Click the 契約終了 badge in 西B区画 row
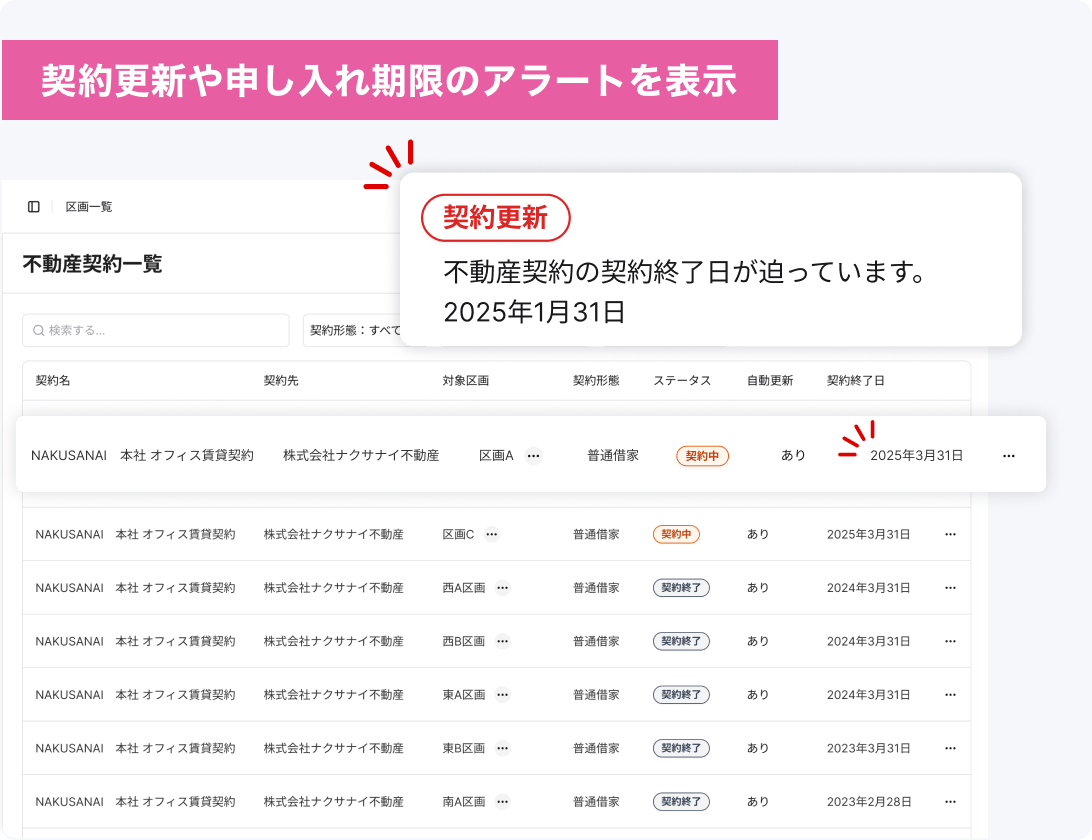The width and height of the screenshot is (1092, 840). point(681,642)
